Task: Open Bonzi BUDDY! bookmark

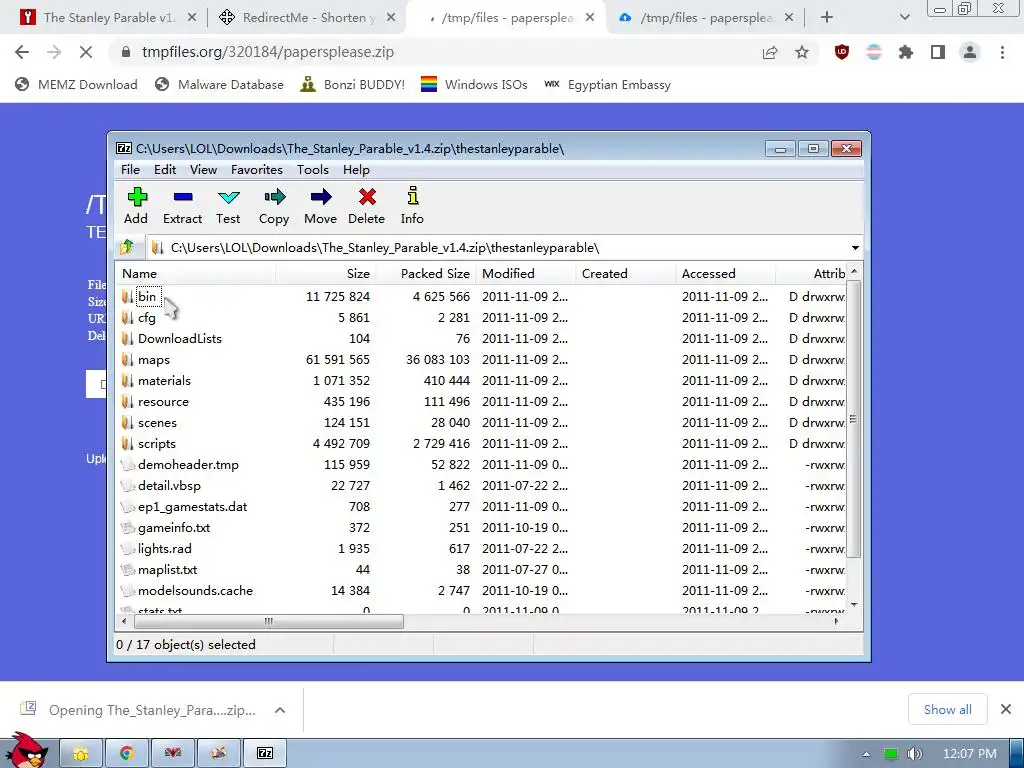Action: click(353, 84)
